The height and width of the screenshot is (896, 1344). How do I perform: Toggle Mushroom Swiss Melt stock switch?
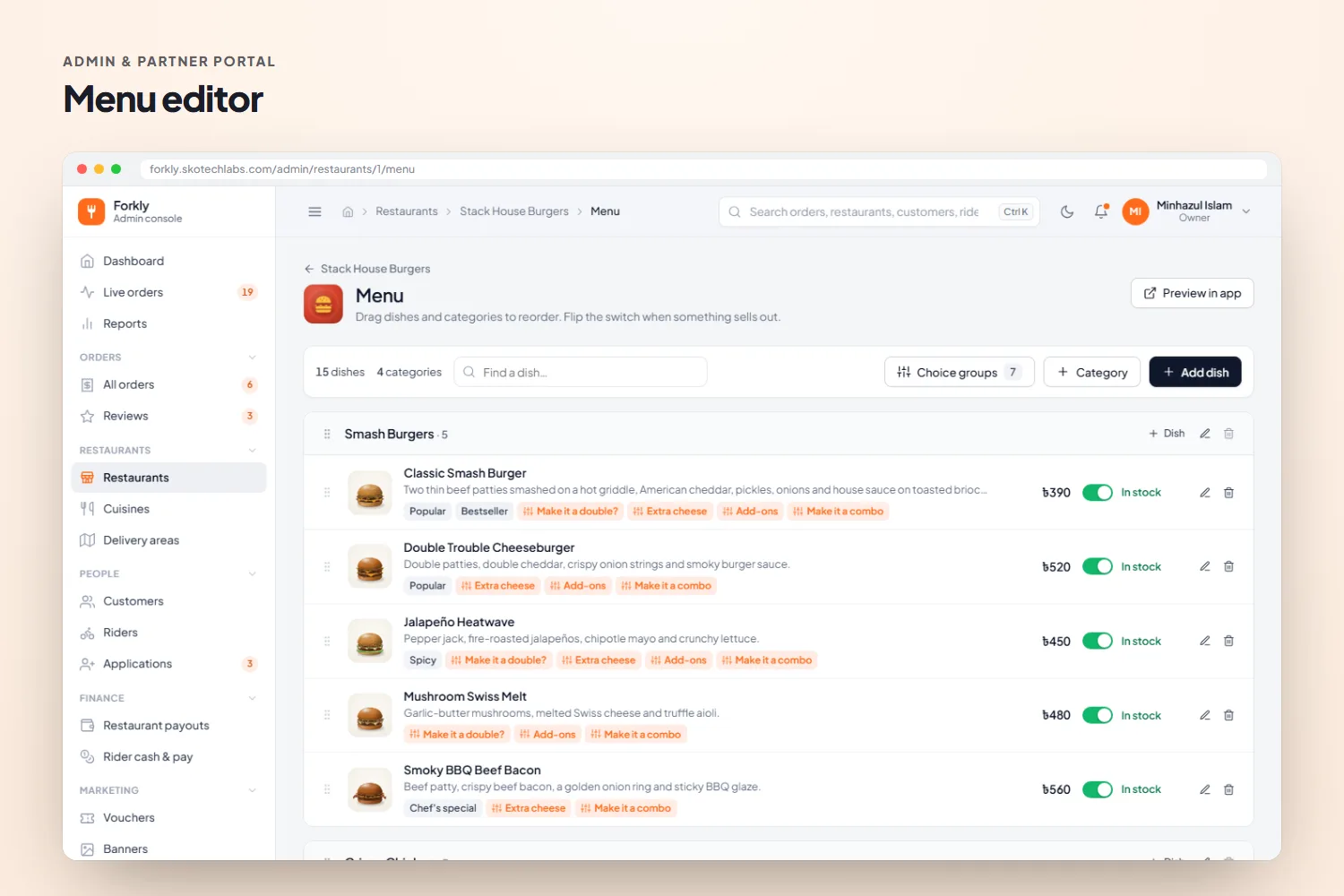[x=1098, y=715]
